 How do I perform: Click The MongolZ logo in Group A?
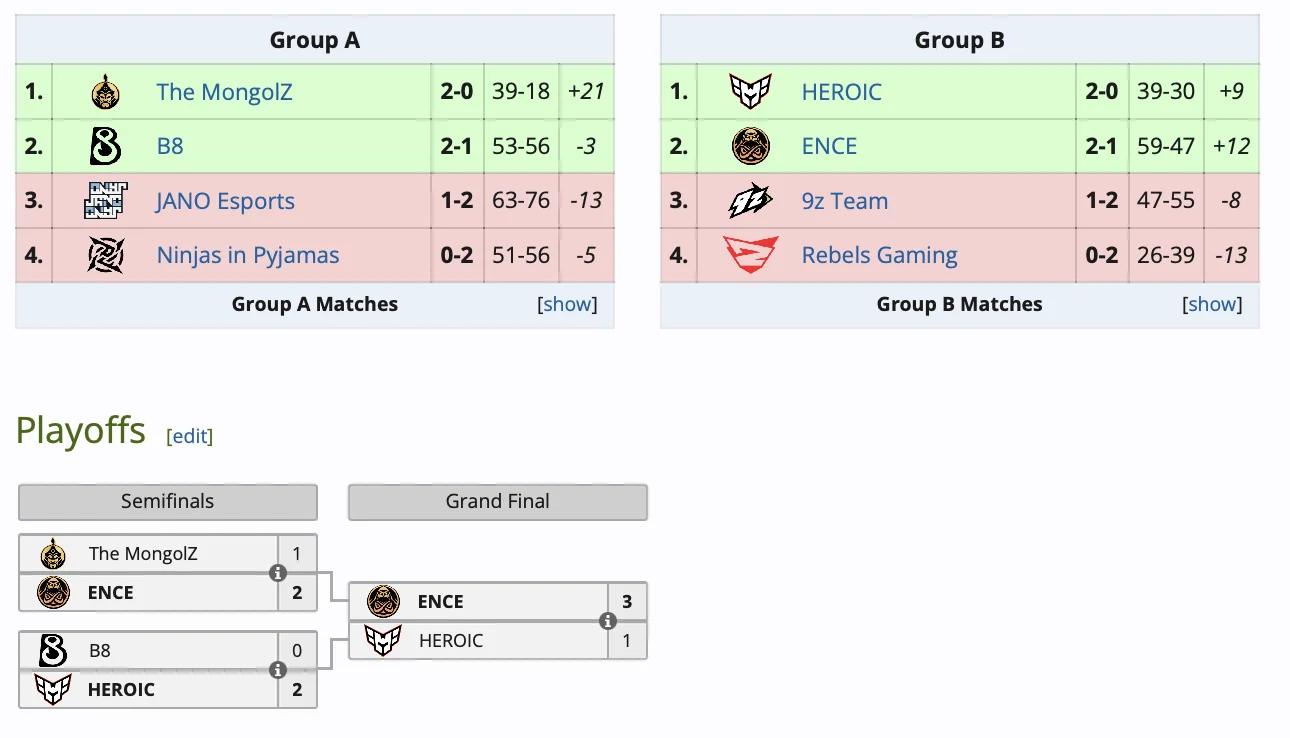pyautogui.click(x=105, y=92)
